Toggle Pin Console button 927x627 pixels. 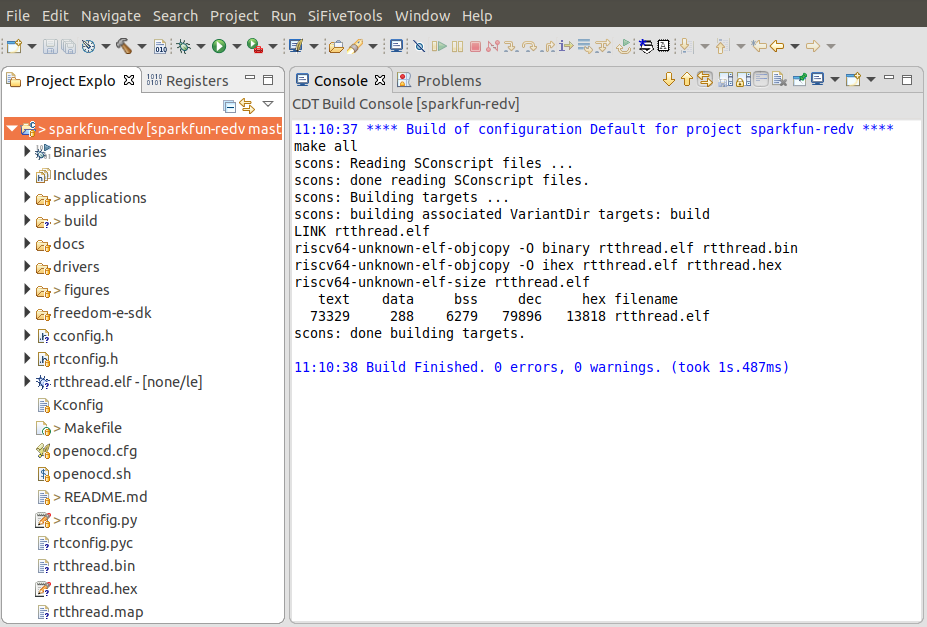799,80
